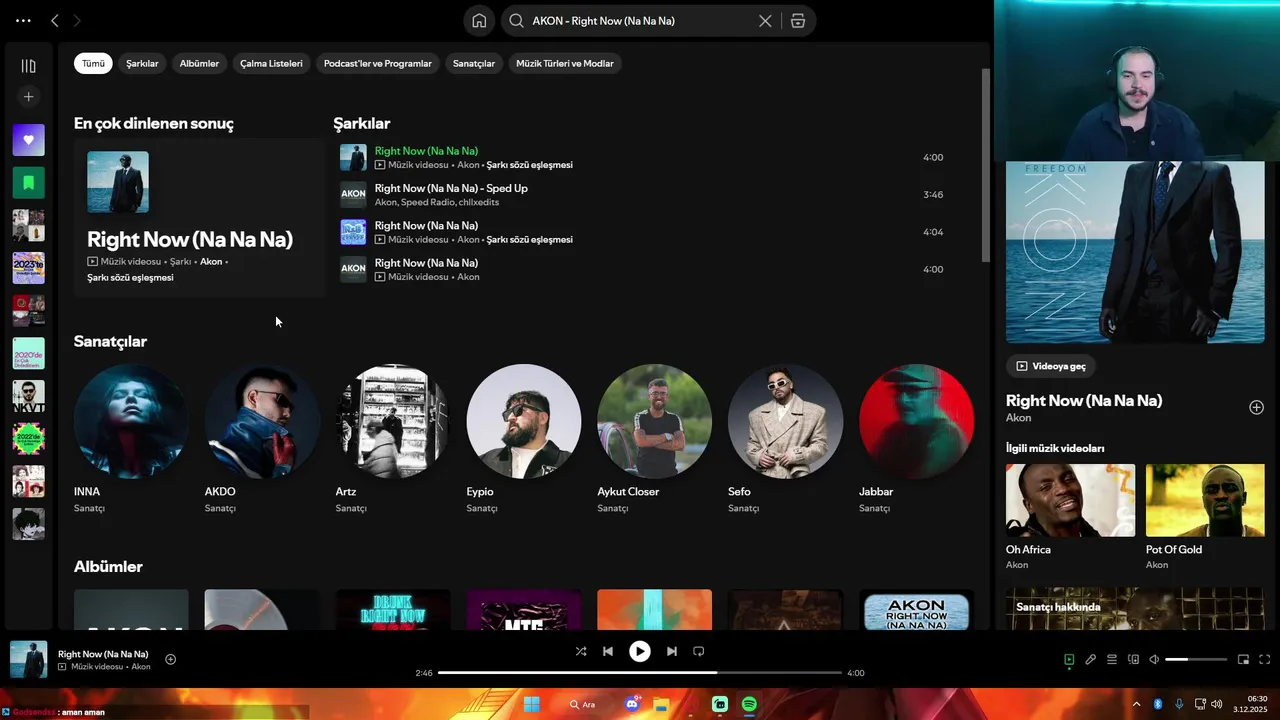Open the AKDO artist profile
This screenshot has height=720, width=1280.
coord(262,439)
